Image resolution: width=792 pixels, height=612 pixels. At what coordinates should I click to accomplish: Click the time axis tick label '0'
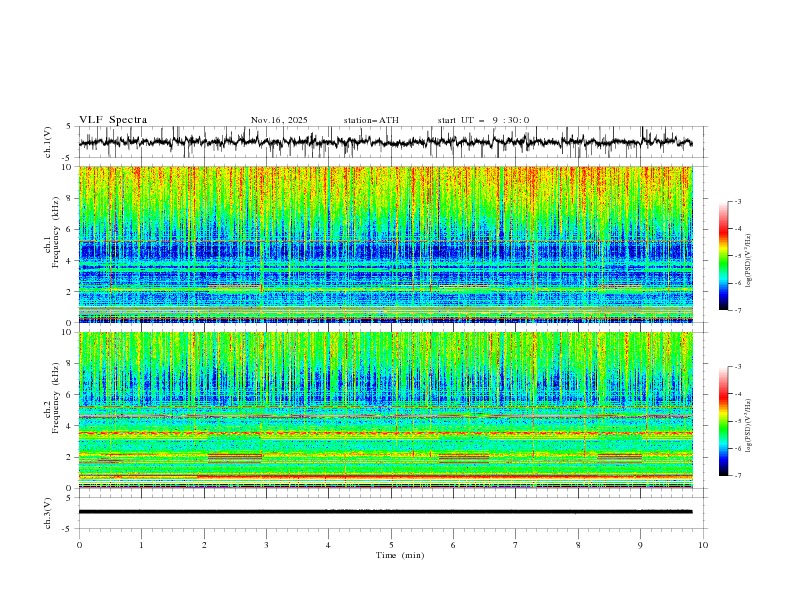[x=79, y=545]
